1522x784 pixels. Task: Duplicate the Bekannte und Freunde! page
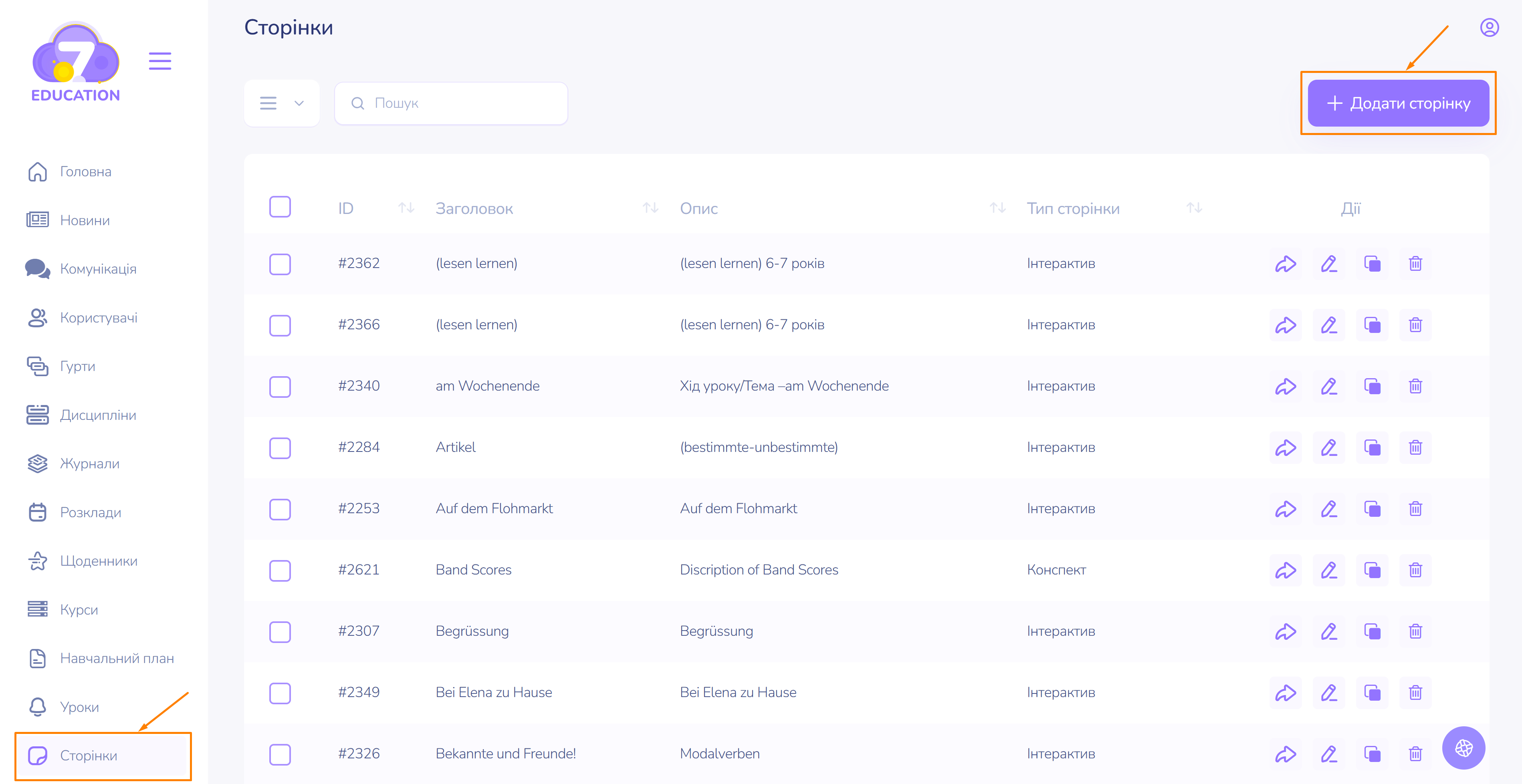(x=1372, y=754)
